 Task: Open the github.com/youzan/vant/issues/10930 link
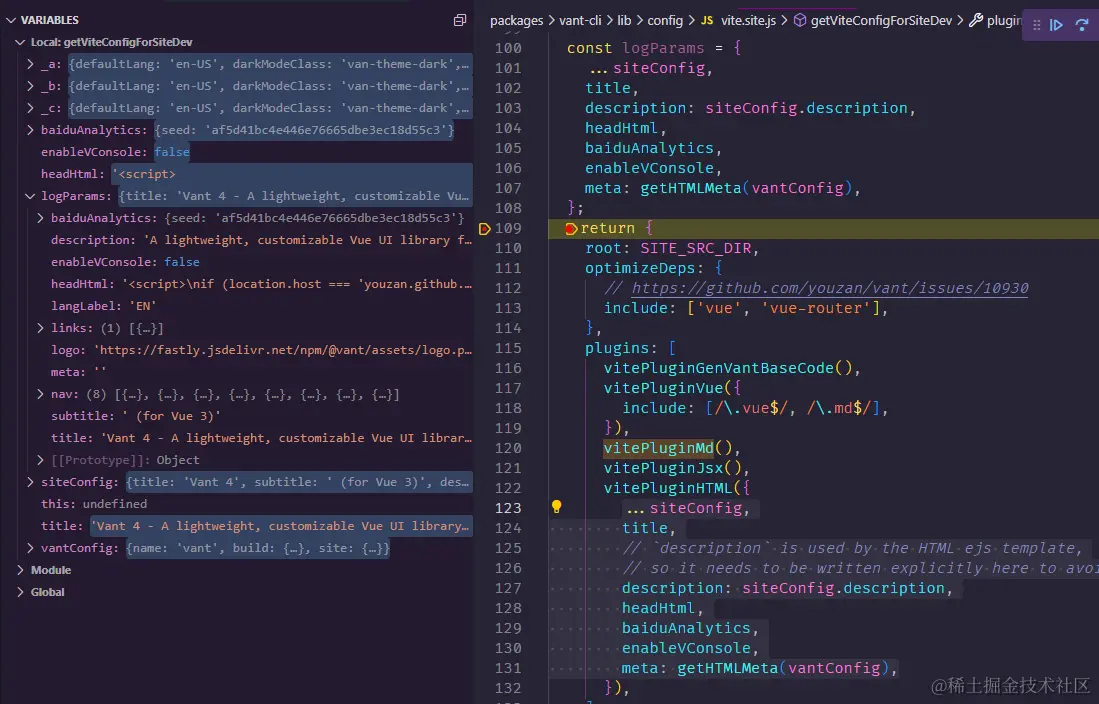pyautogui.click(x=830, y=288)
